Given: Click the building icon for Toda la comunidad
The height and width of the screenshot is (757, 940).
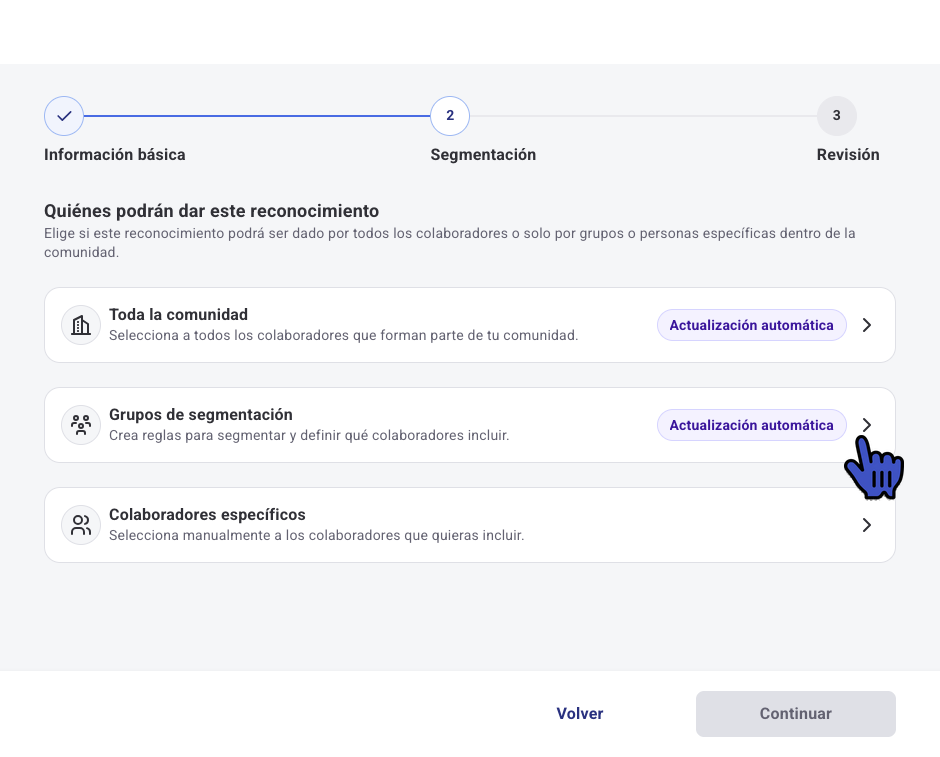Looking at the screenshot, I should click(81, 325).
